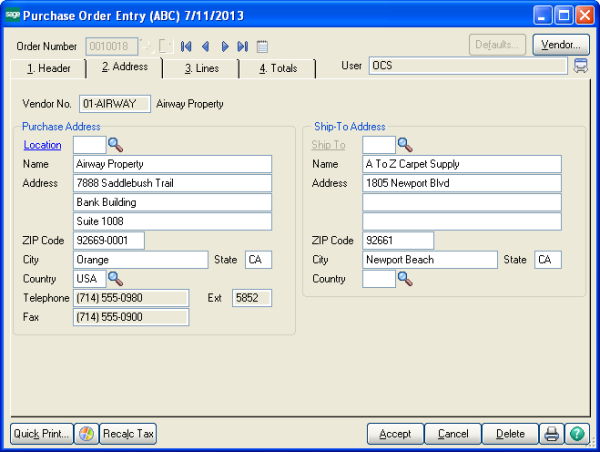
Task: Switch to the Header tab
Action: click(x=48, y=68)
